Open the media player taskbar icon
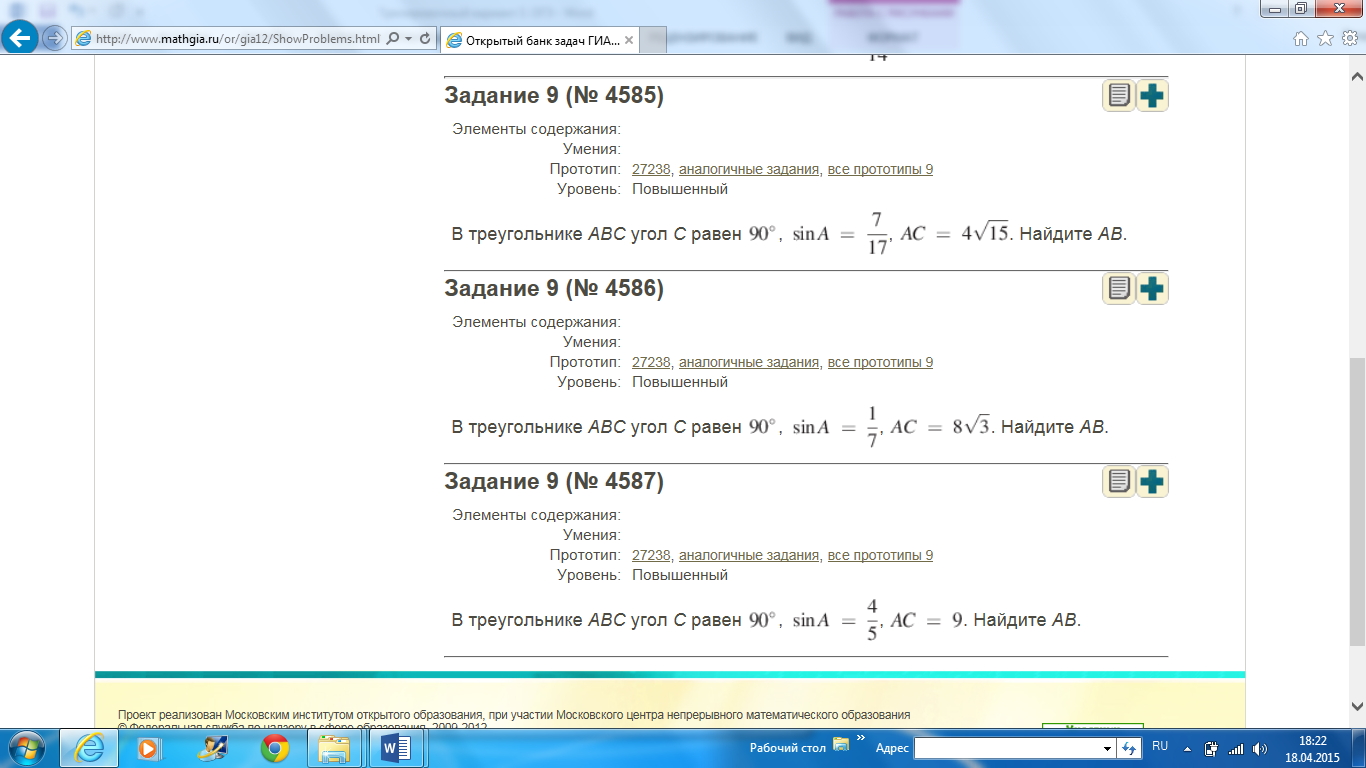This screenshot has width=1366, height=768. [x=148, y=748]
